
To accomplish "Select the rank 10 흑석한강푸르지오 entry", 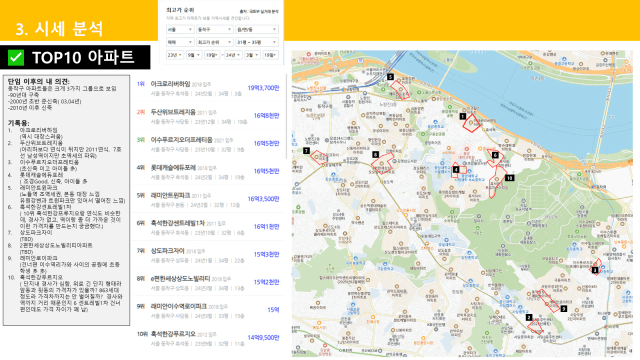I will pyautogui.click(x=208, y=338).
